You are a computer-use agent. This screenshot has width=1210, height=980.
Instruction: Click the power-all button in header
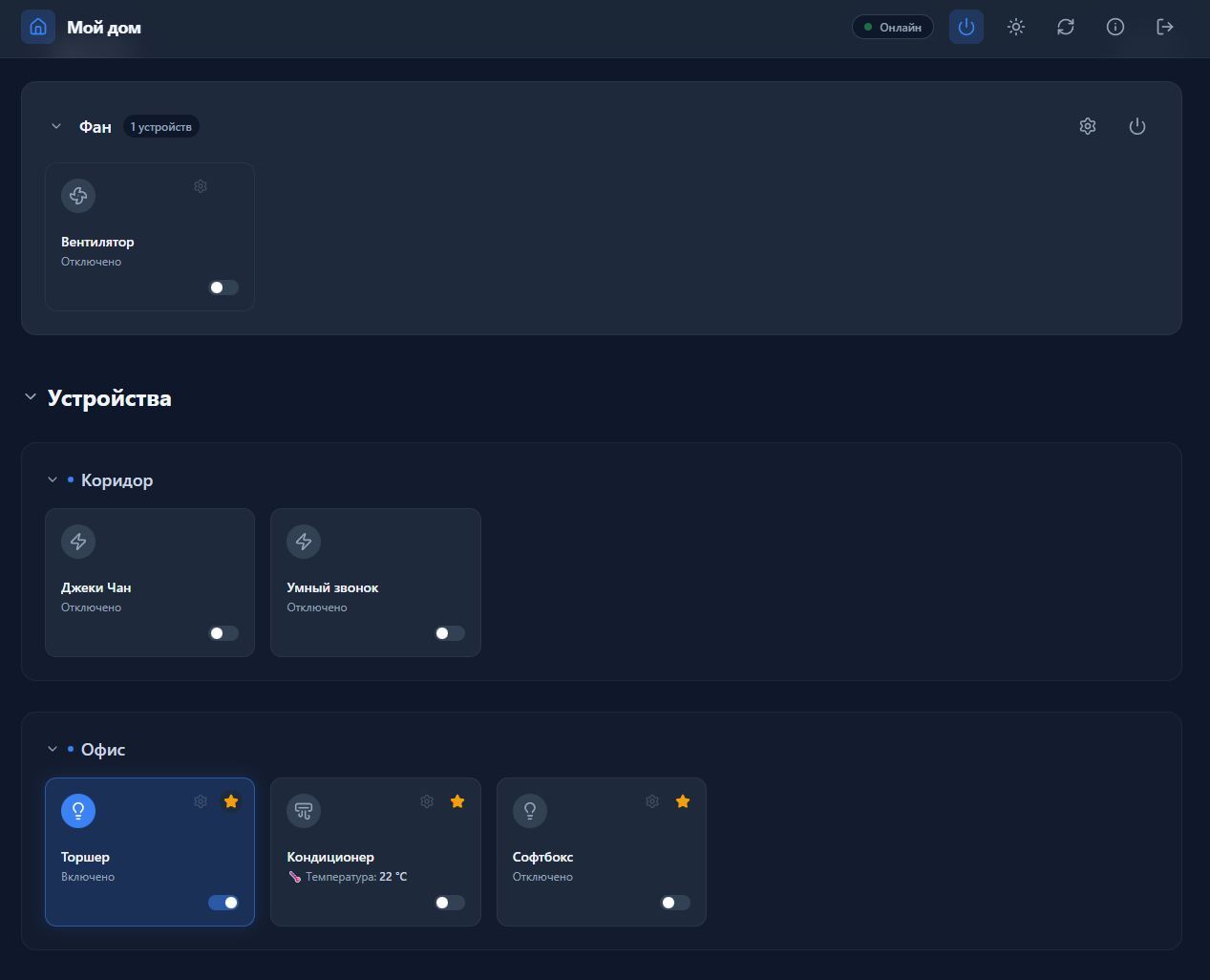[x=966, y=27]
